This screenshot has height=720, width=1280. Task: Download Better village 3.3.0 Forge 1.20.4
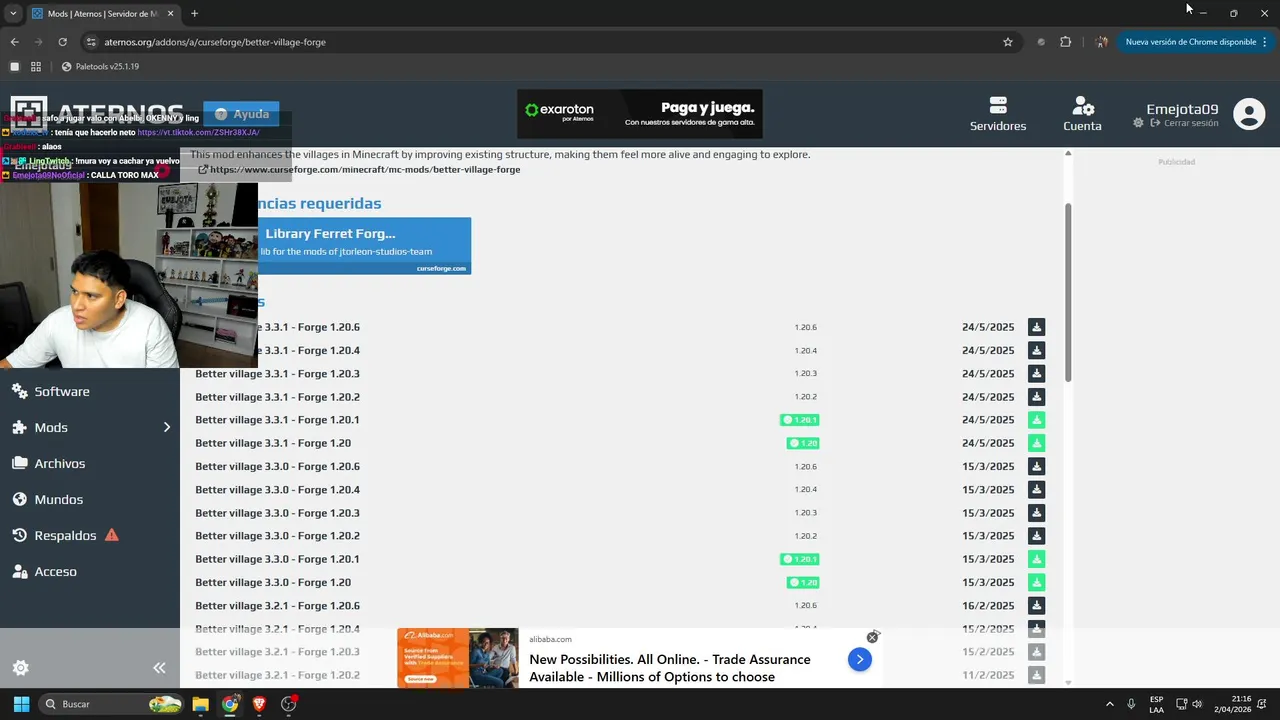point(1036,490)
